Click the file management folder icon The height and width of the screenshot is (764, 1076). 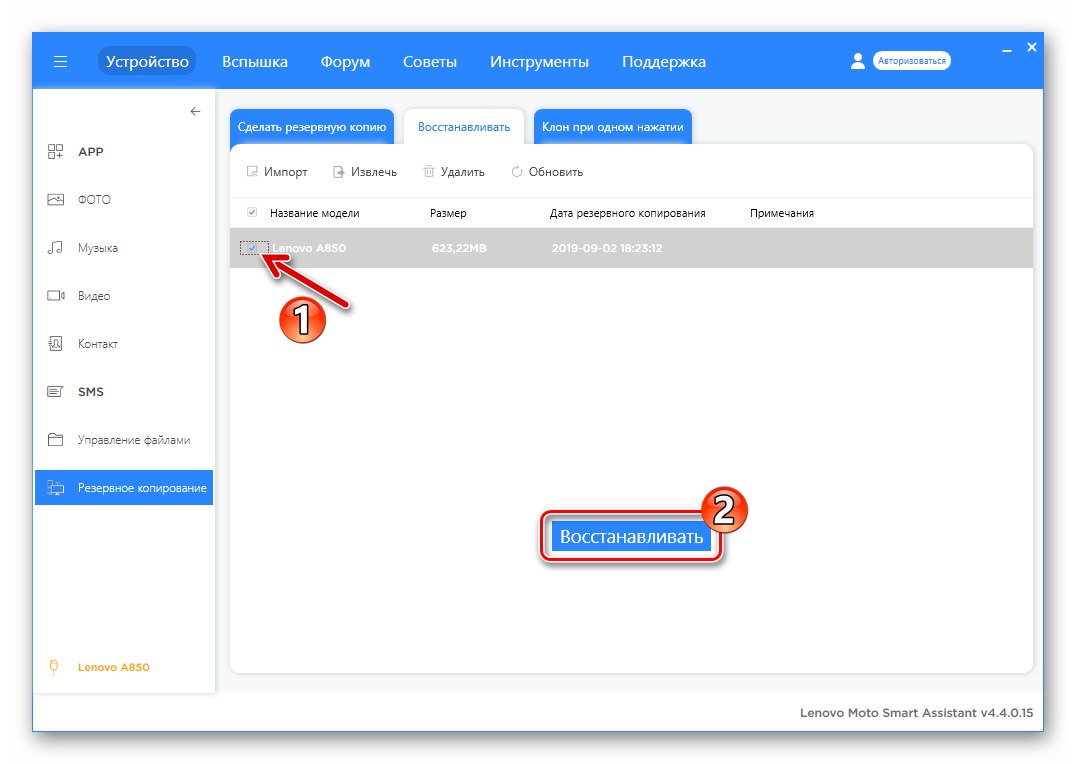[x=56, y=439]
